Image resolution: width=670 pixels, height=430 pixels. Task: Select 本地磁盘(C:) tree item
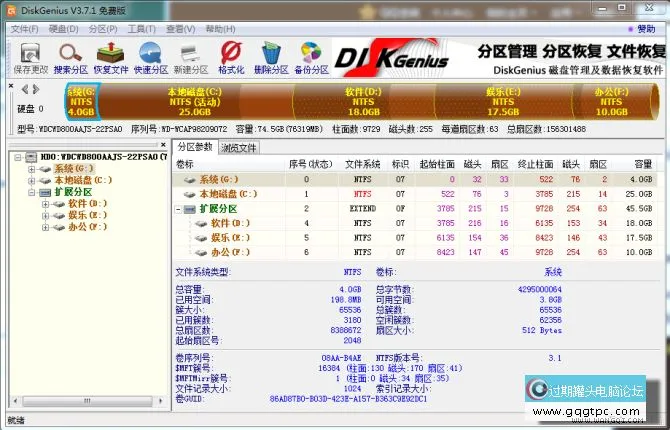83,180
